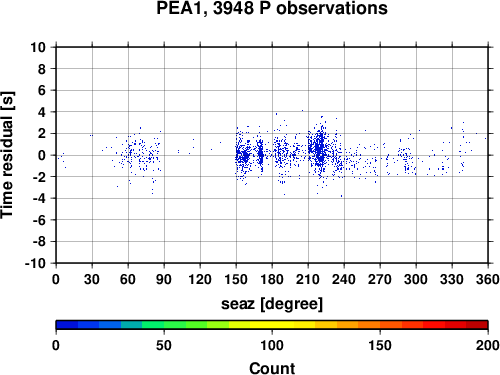The width and height of the screenshot is (500, 375).
Task: Click the y-axis tick label -10
Action: 36,263
